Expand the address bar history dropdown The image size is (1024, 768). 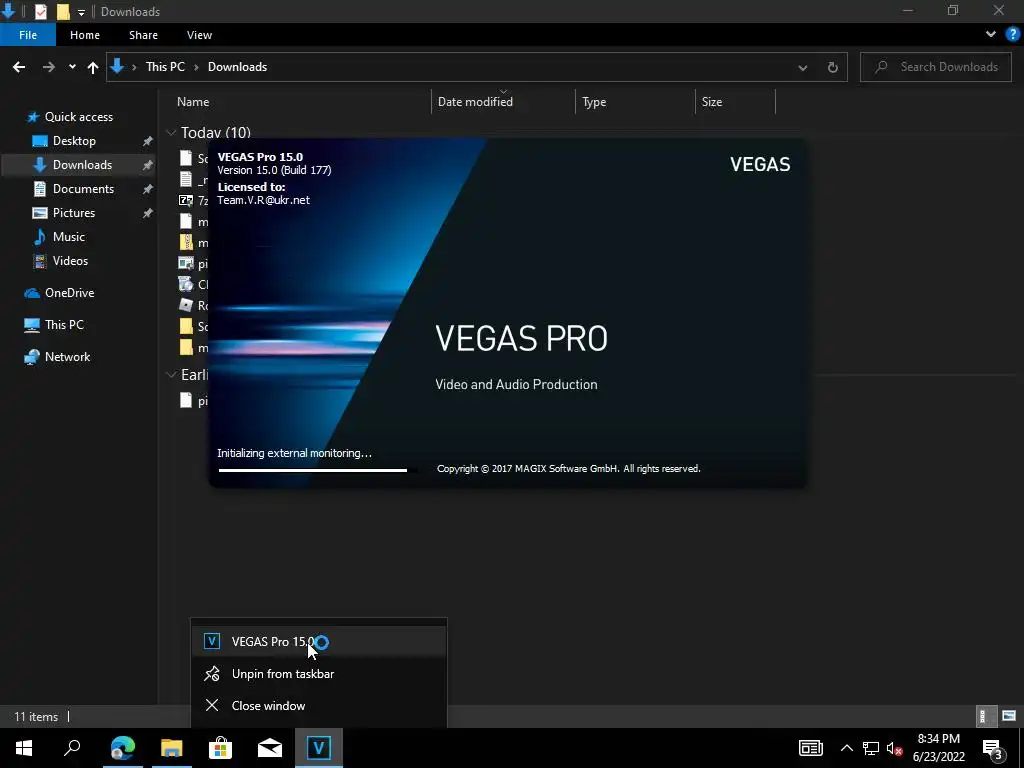click(x=803, y=67)
